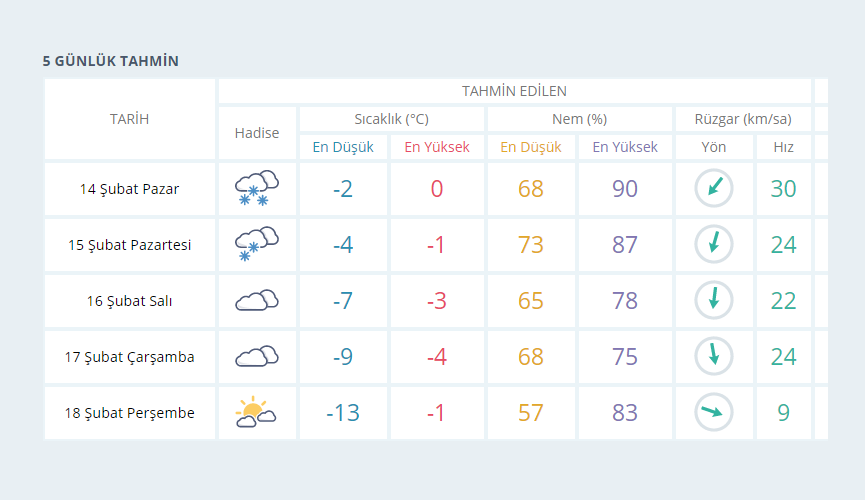The image size is (865, 500).
Task: Select wind speed value 30
Action: [x=783, y=189]
